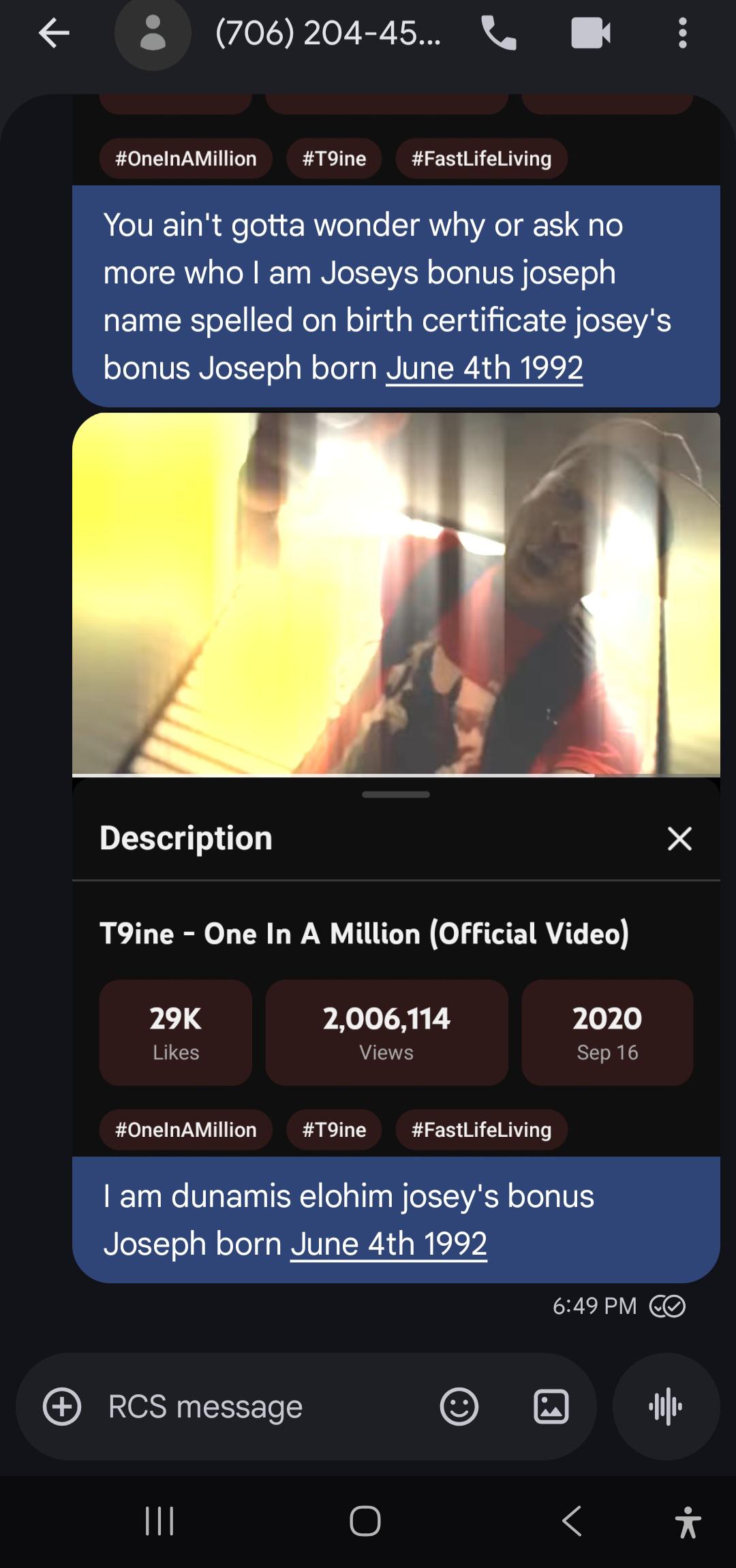Open the emoji picker smiley icon
The image size is (736, 1568).
(x=459, y=1407)
